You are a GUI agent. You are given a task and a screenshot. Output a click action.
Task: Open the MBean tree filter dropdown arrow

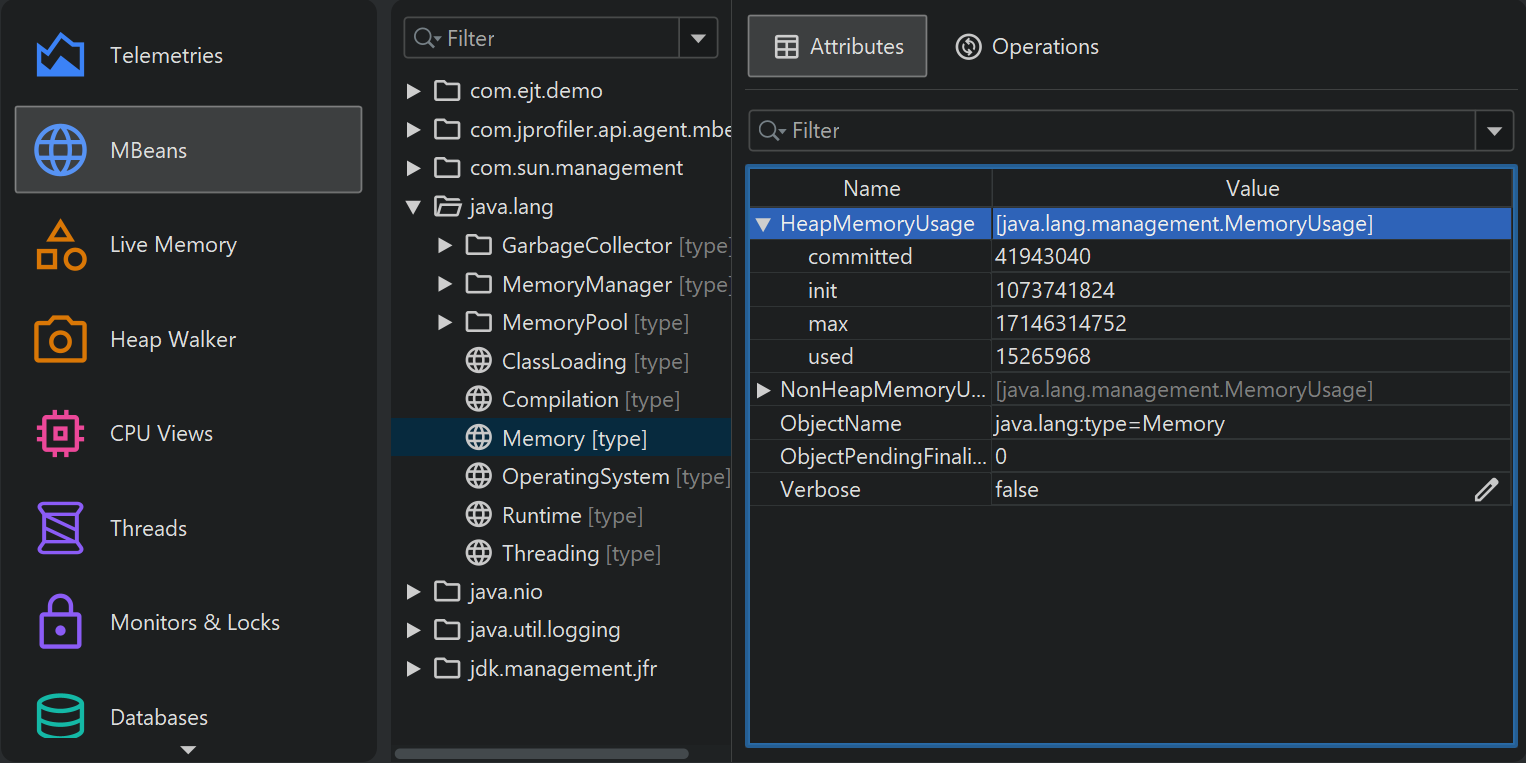pos(697,39)
